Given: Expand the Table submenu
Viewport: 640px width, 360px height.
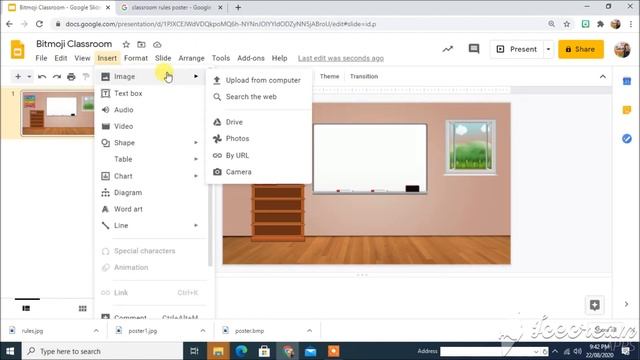Looking at the screenshot, I should pyautogui.click(x=196, y=159).
